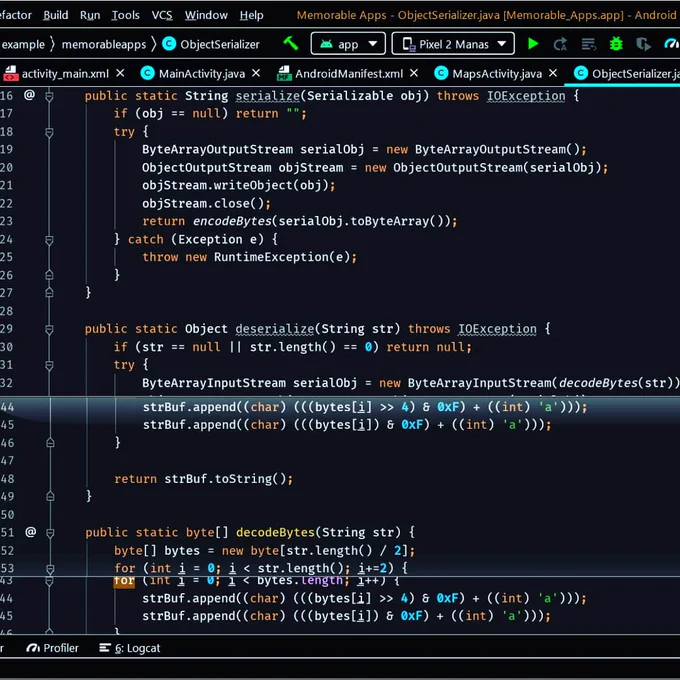Switch to the AndroidManifest.xml tab

point(349,74)
